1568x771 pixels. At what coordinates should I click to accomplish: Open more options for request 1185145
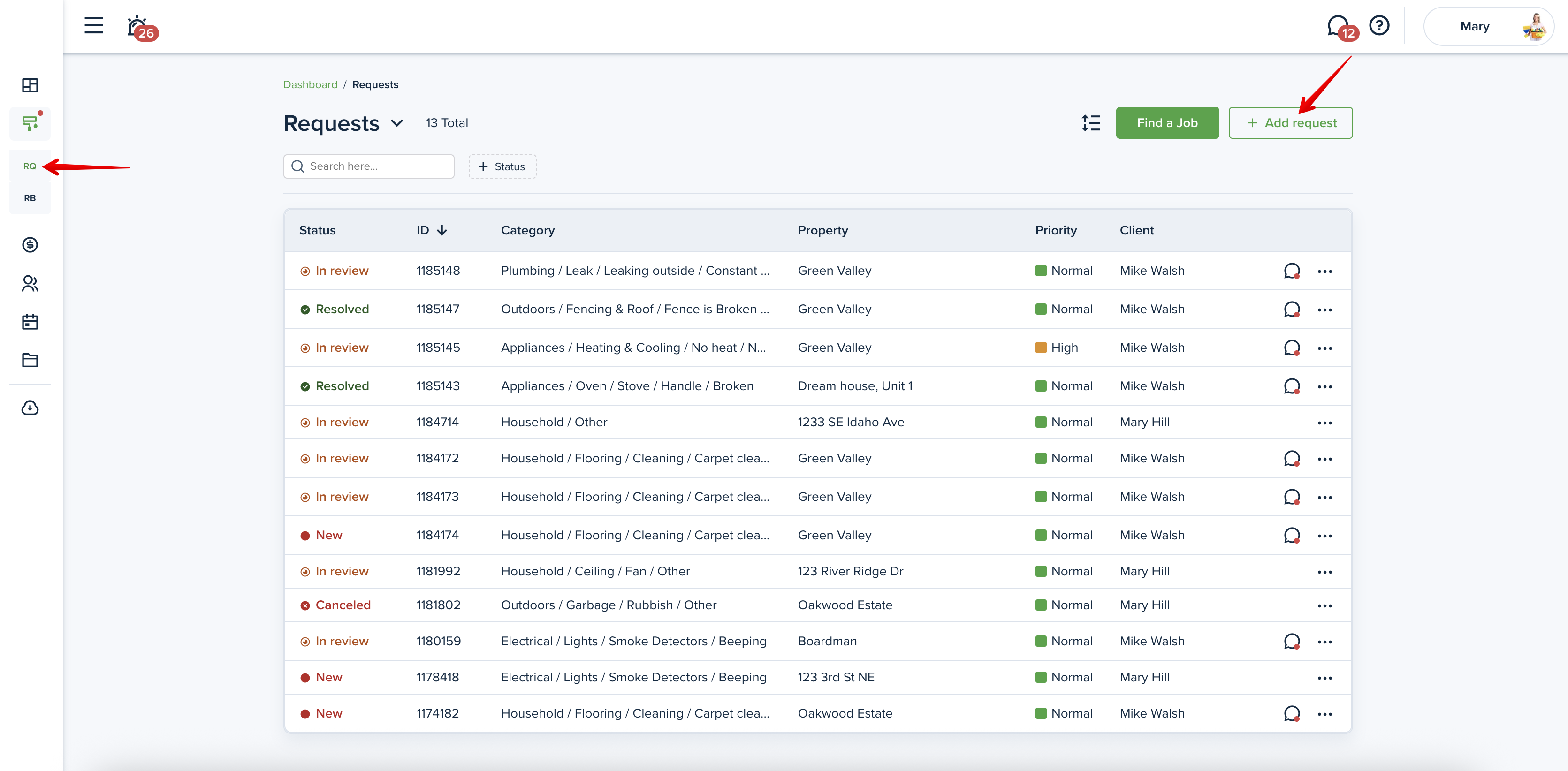click(1324, 348)
